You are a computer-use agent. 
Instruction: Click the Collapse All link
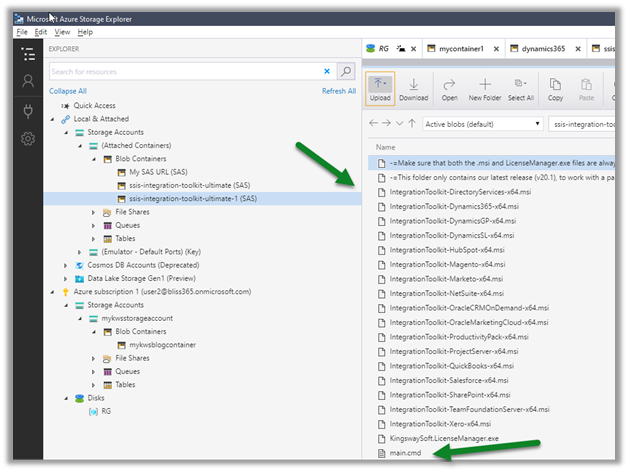(68, 91)
